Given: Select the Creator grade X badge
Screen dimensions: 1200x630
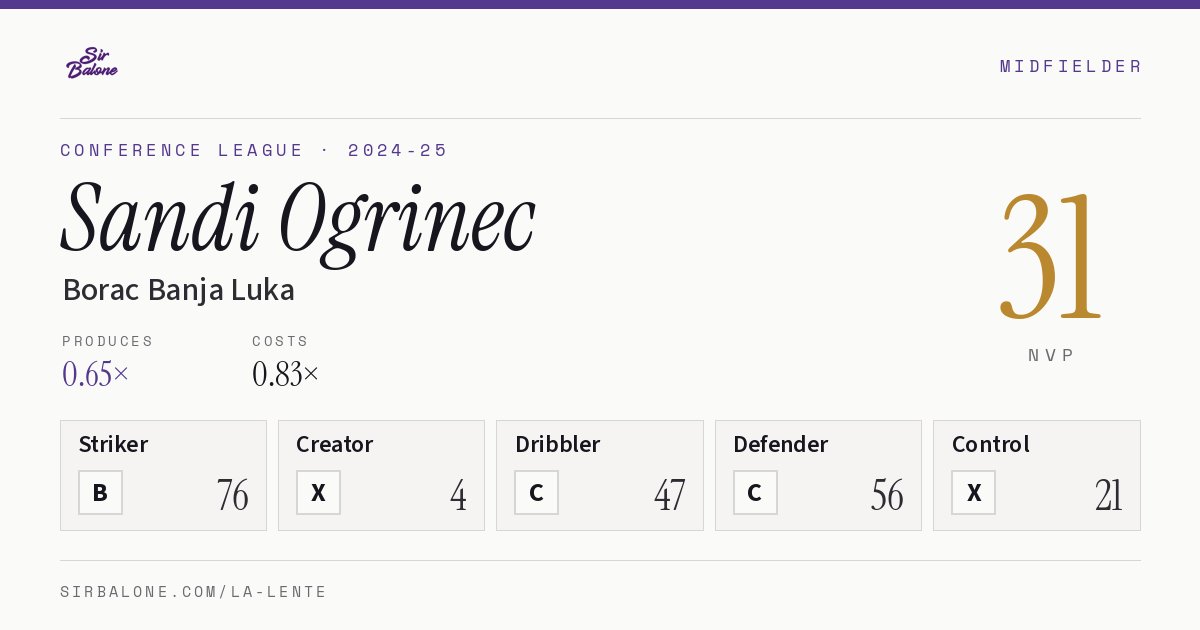Looking at the screenshot, I should point(318,493).
